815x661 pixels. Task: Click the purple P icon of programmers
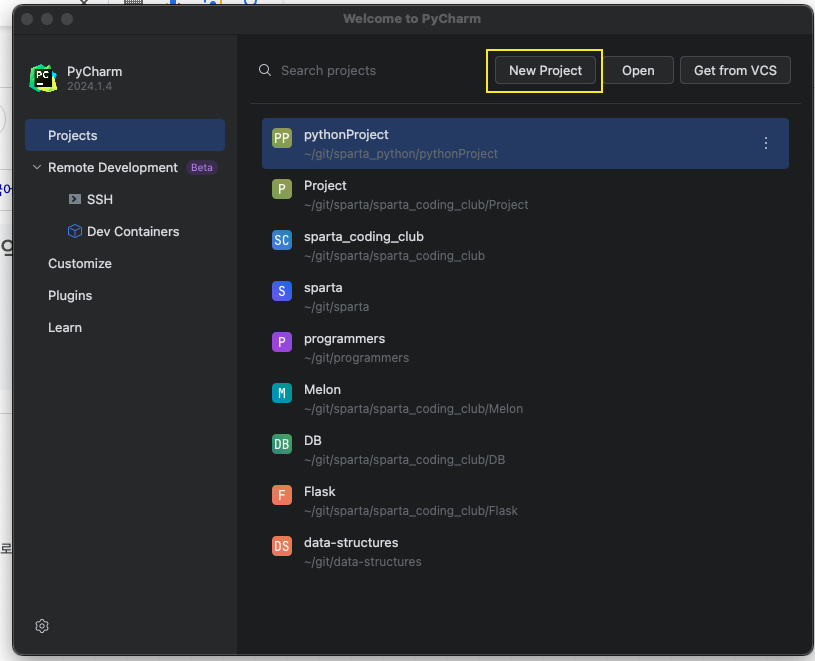[282, 342]
